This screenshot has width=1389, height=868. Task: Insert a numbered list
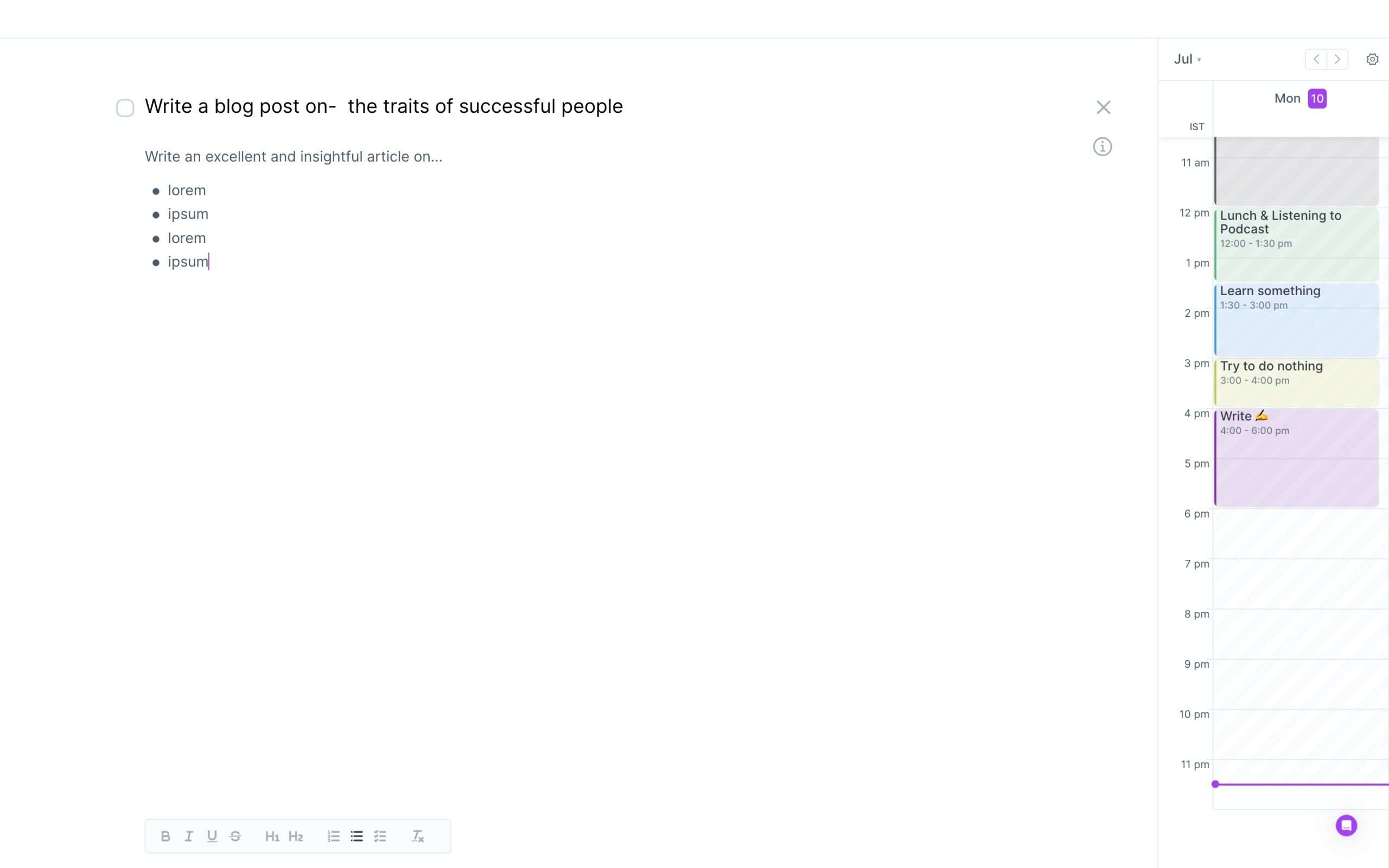[x=334, y=836]
